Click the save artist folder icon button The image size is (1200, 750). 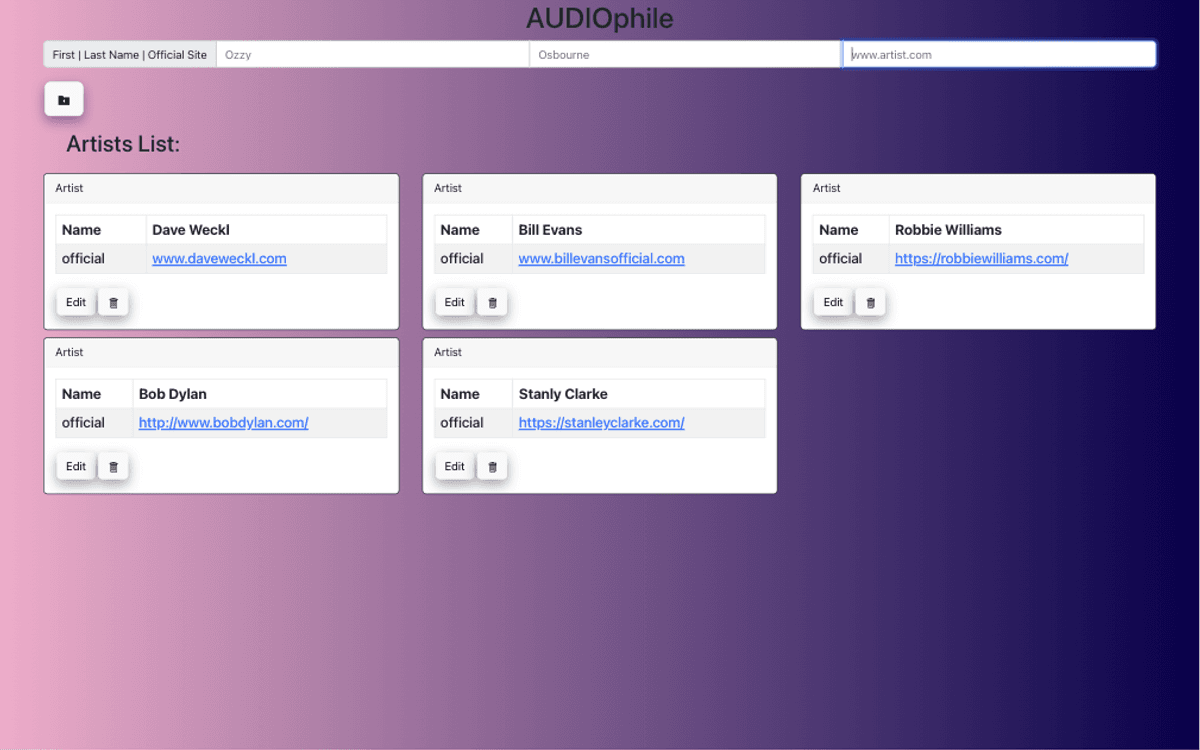click(64, 100)
